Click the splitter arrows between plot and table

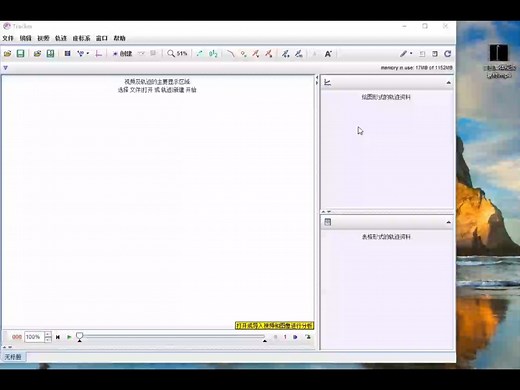[326, 212]
